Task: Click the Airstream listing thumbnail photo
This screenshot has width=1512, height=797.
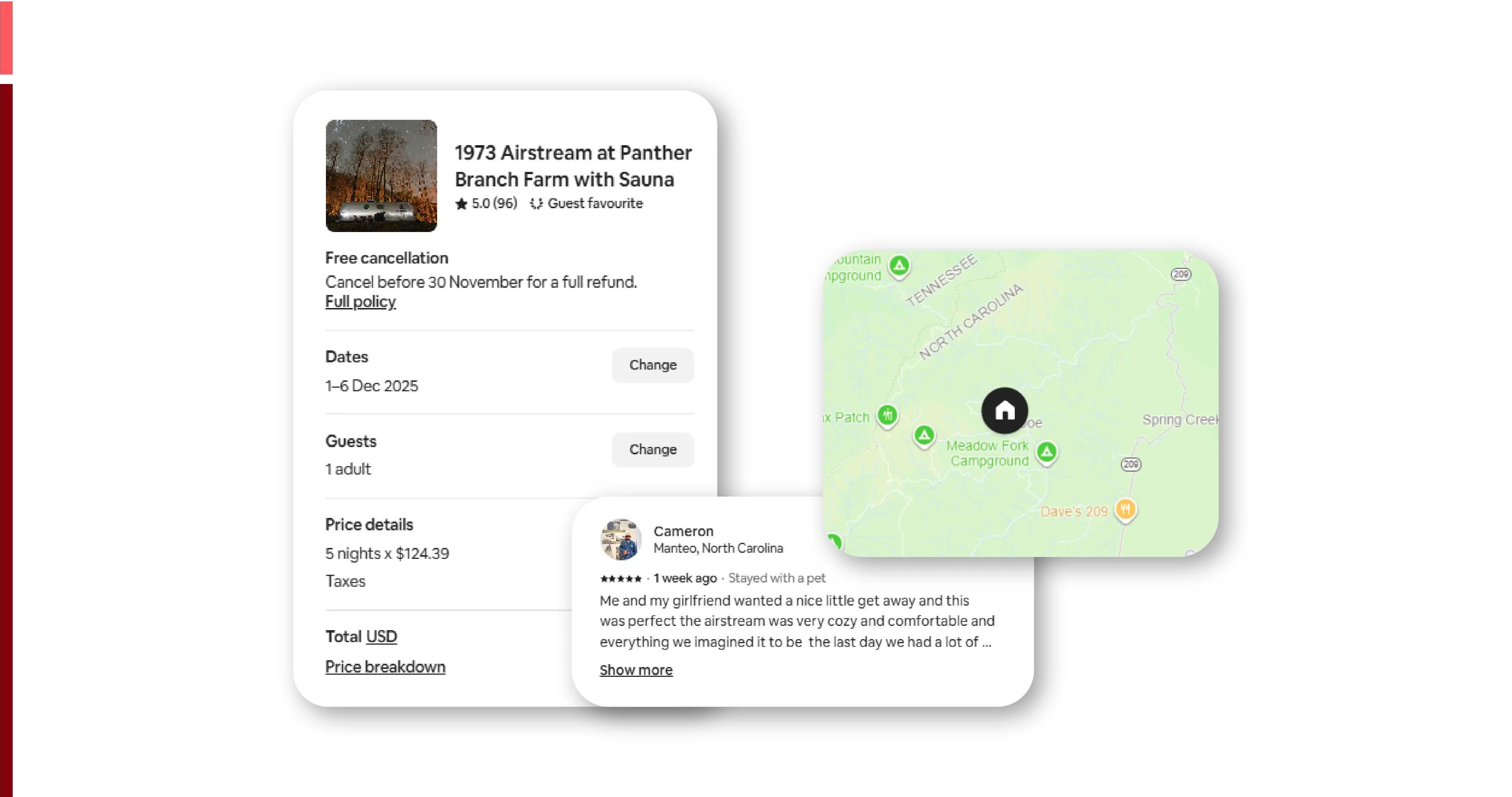Action: pos(381,175)
